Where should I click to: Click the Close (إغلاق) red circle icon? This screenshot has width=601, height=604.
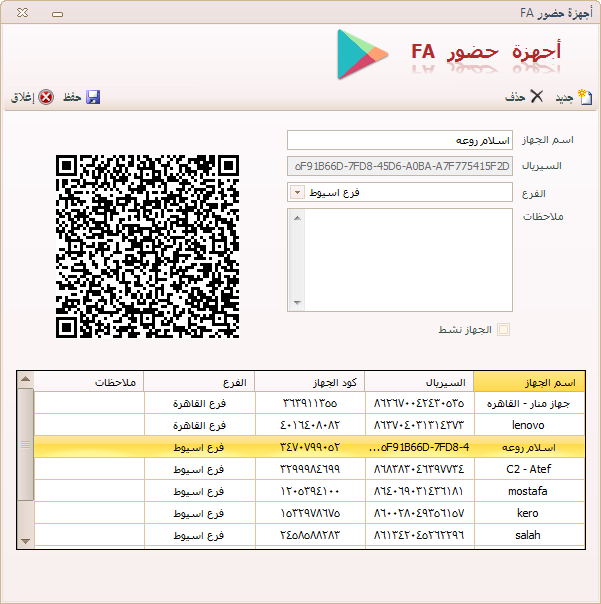coord(46,97)
